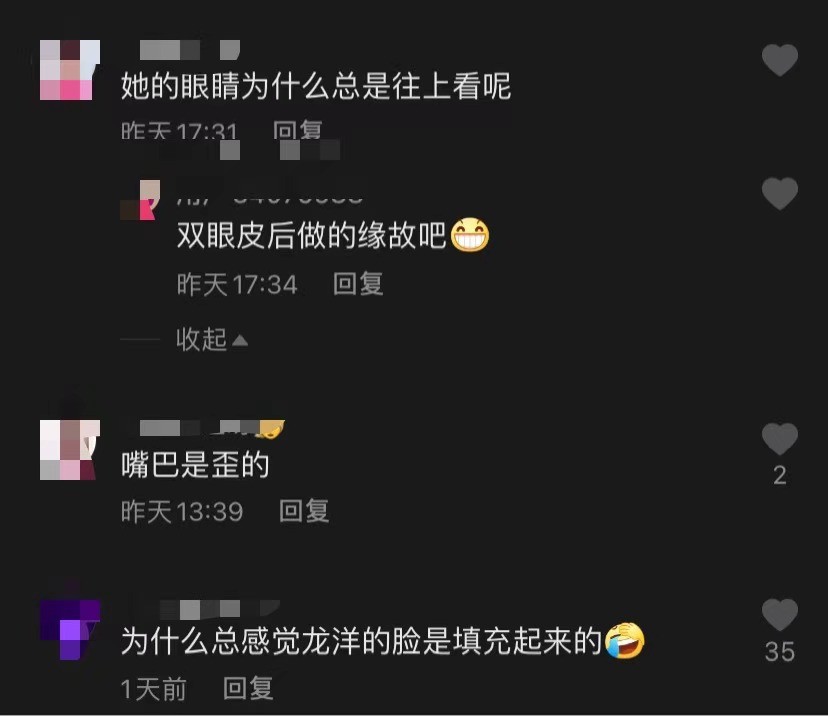This screenshot has height=716, width=828.
Task: Open username above '嘴巴是歪的' comment
Action: click(211, 428)
